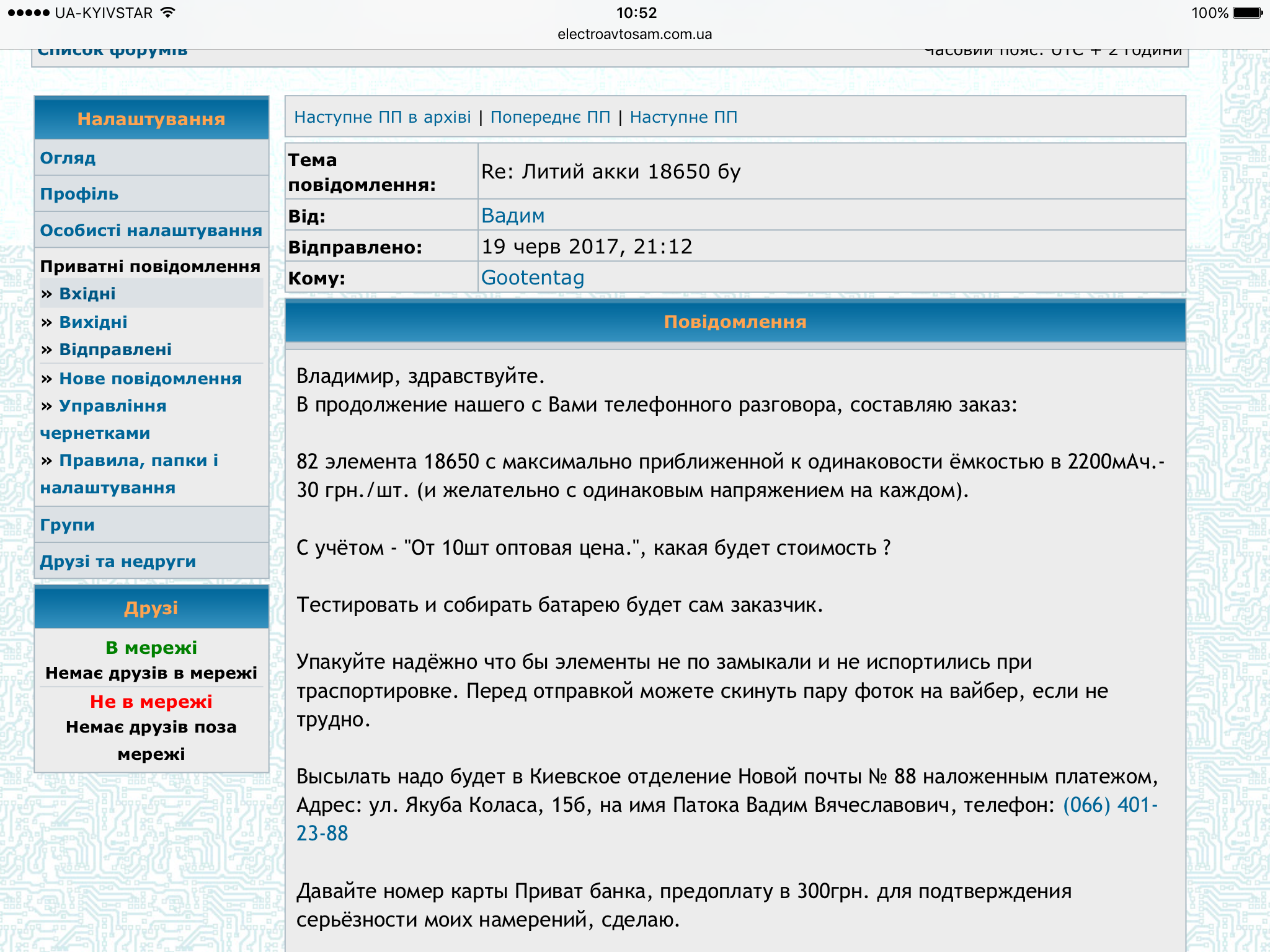Go to Попереднє ПП message
Image resolution: width=1270 pixels, height=952 pixels.
550,117
